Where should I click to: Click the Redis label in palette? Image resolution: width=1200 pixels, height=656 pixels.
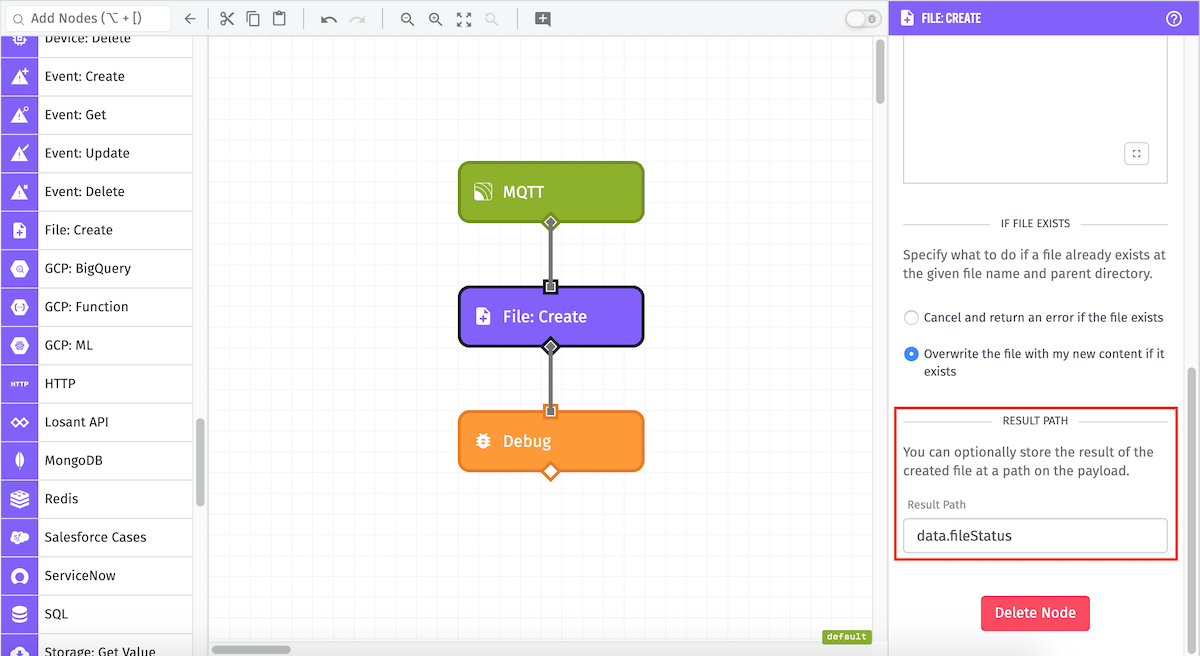click(x=61, y=499)
